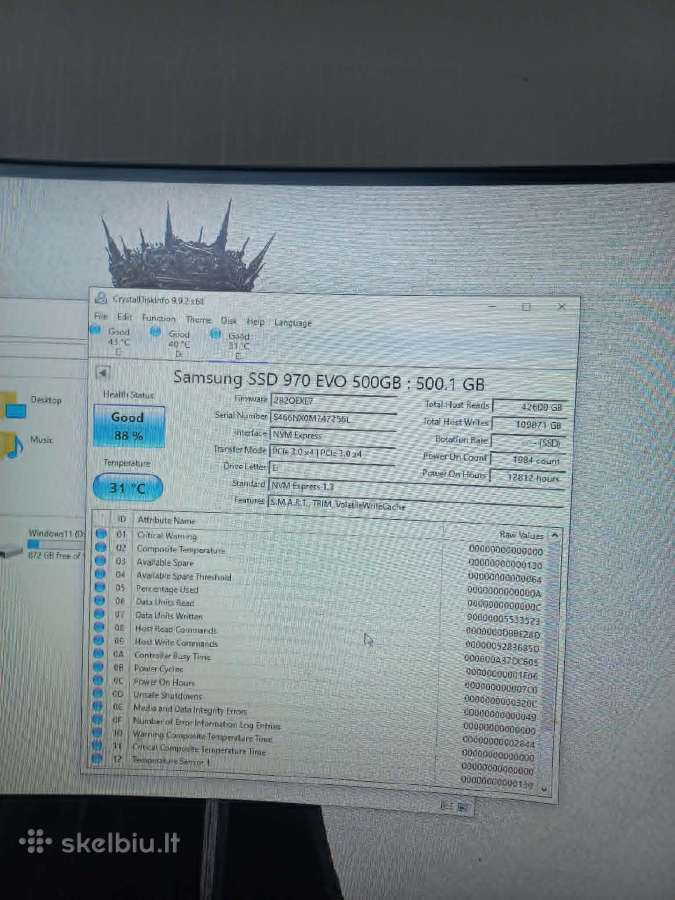Click the Interface NVM Express field
The height and width of the screenshot is (900, 675).
point(333,435)
